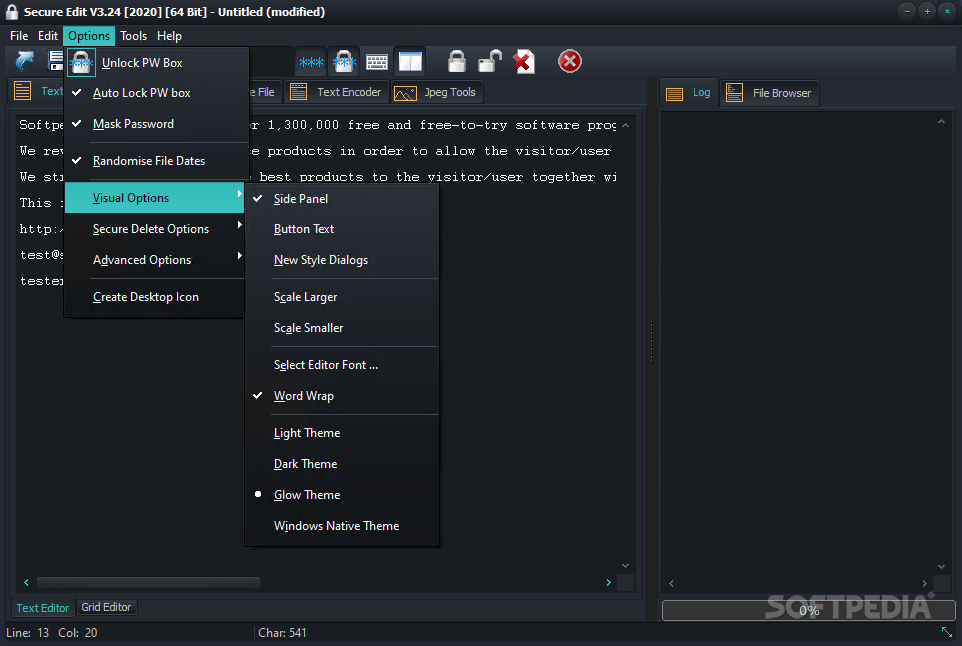962x646 pixels.
Task: Toggle the Word Wrap option
Action: [x=342, y=396]
